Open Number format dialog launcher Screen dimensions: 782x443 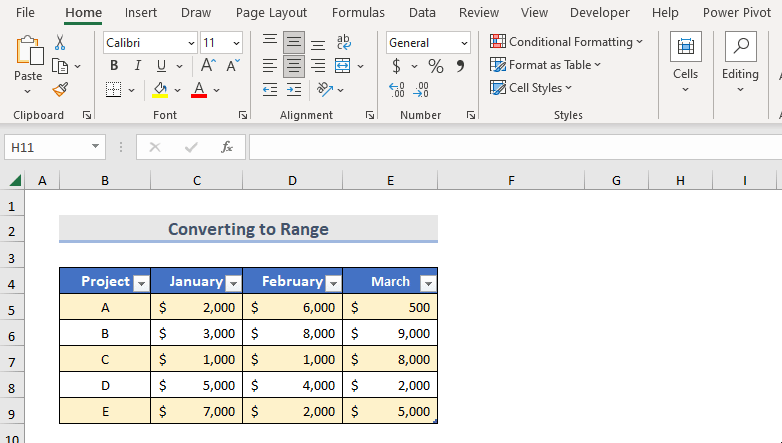pos(470,115)
